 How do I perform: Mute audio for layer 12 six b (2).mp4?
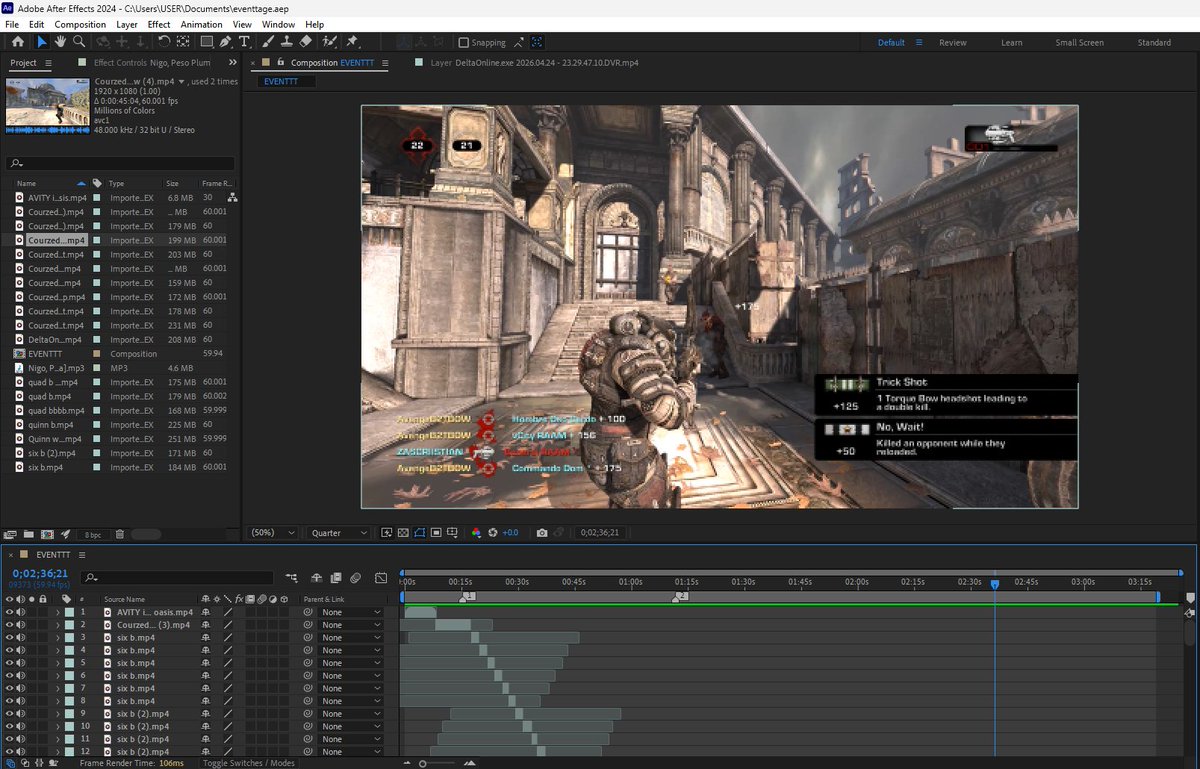pos(20,752)
